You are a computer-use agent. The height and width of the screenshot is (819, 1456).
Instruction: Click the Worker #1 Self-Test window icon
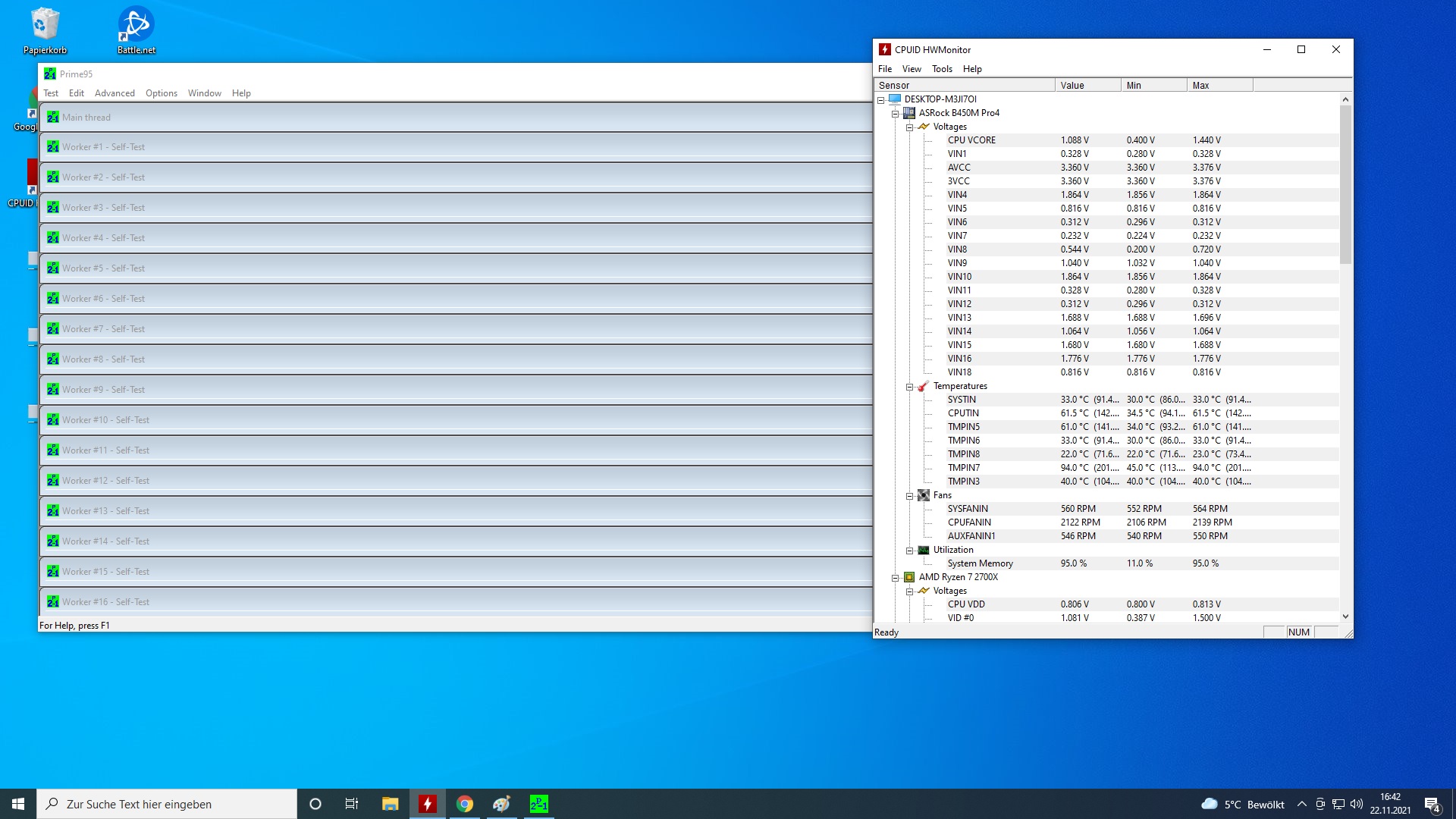(x=53, y=147)
